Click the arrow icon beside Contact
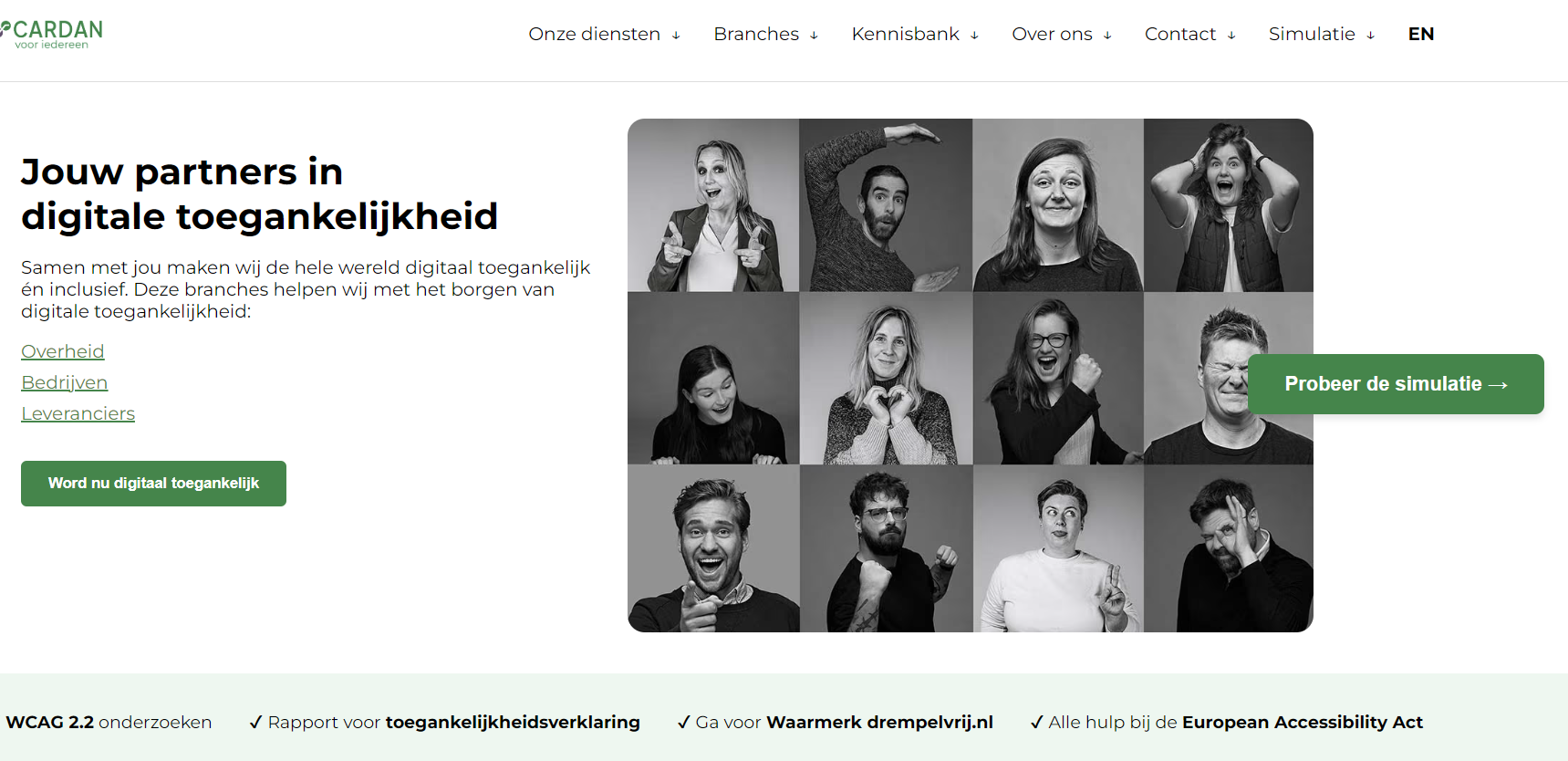 tap(1231, 36)
